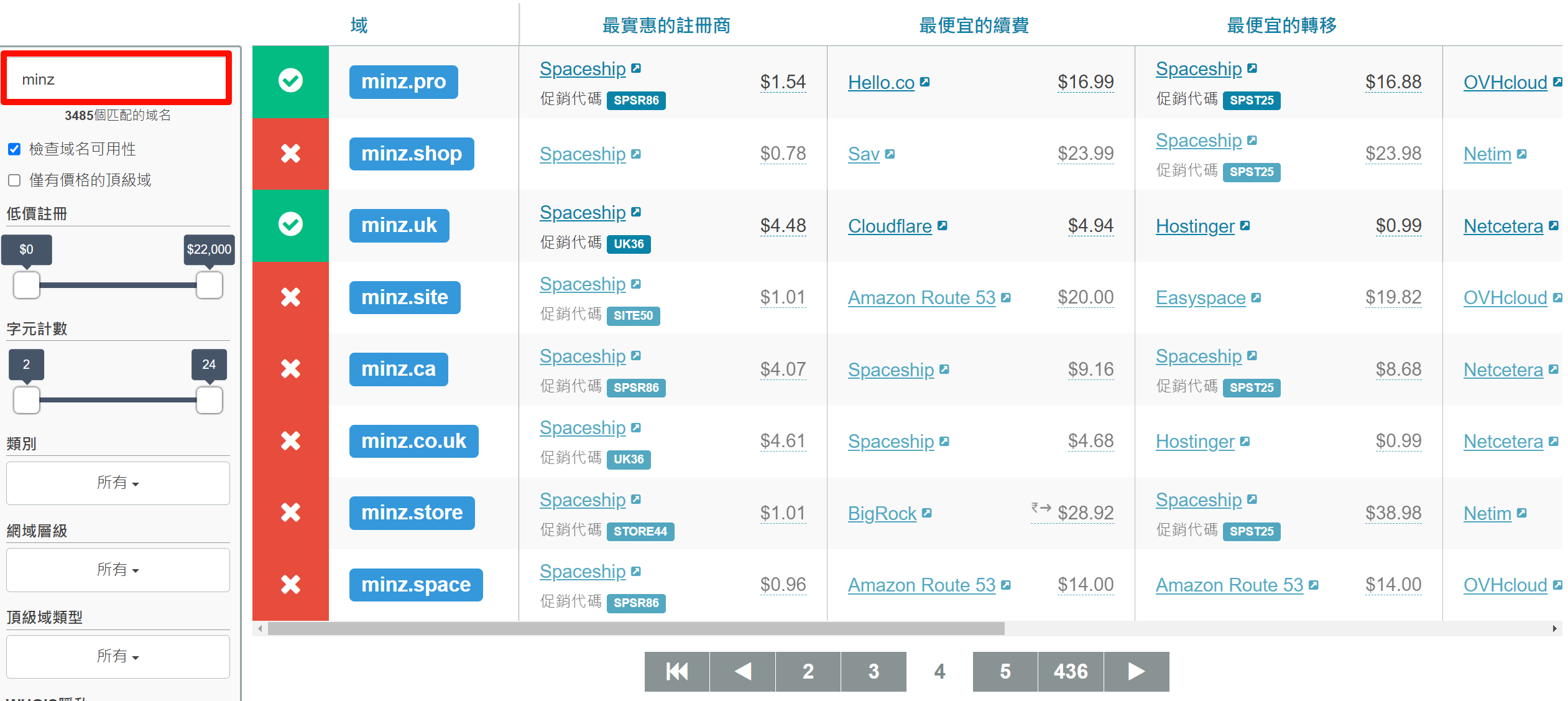
Task: Click minimum price slider handle at $0
Action: (27, 285)
